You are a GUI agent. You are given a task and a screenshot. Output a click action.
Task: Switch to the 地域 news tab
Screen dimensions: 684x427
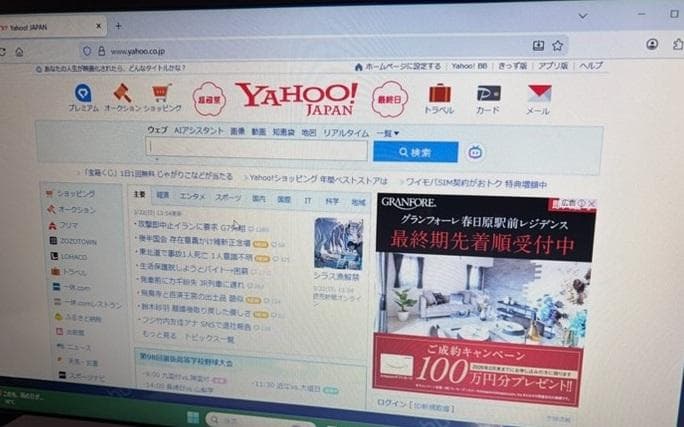coord(359,202)
